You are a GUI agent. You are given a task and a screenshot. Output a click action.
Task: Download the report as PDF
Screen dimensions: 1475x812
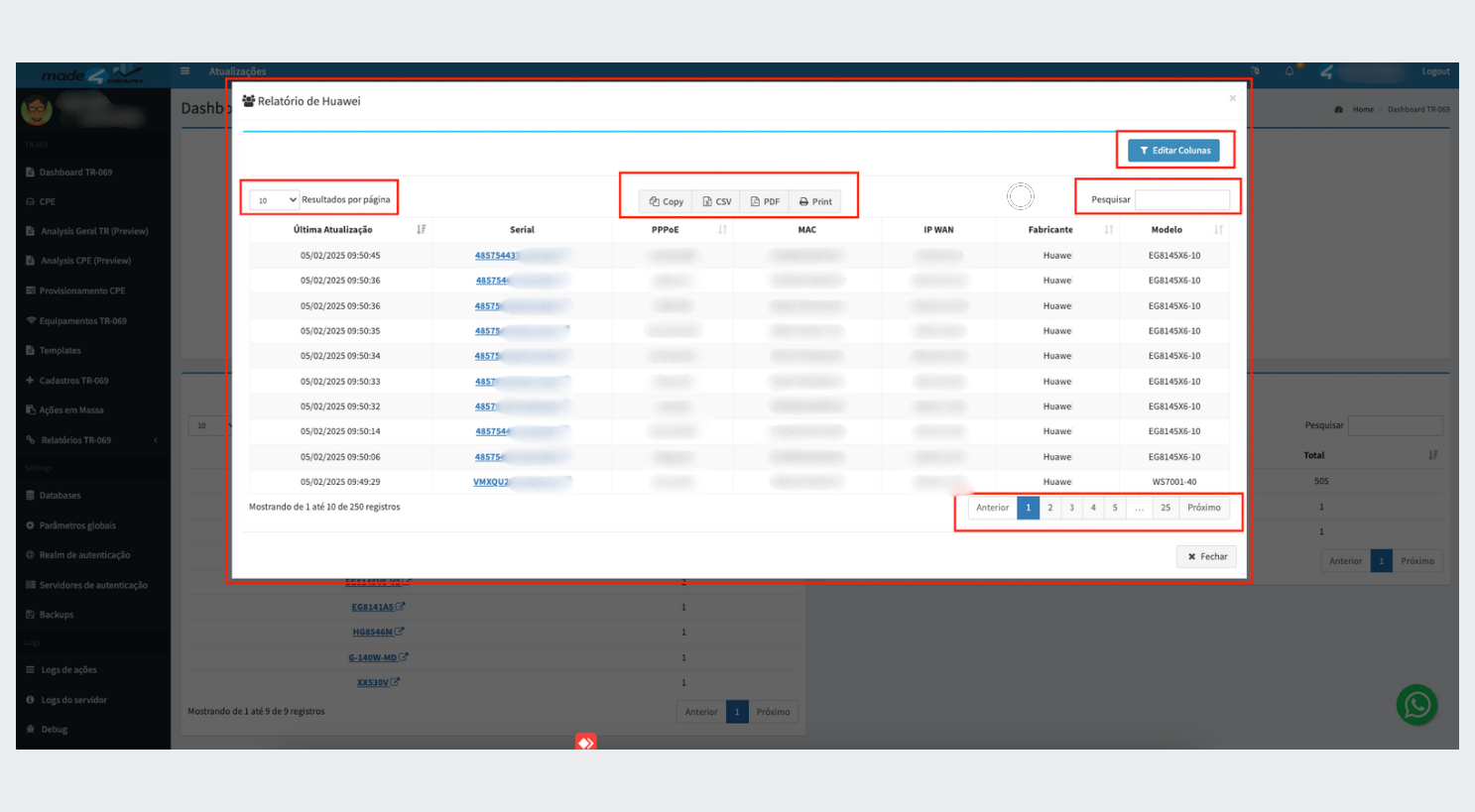pos(765,201)
